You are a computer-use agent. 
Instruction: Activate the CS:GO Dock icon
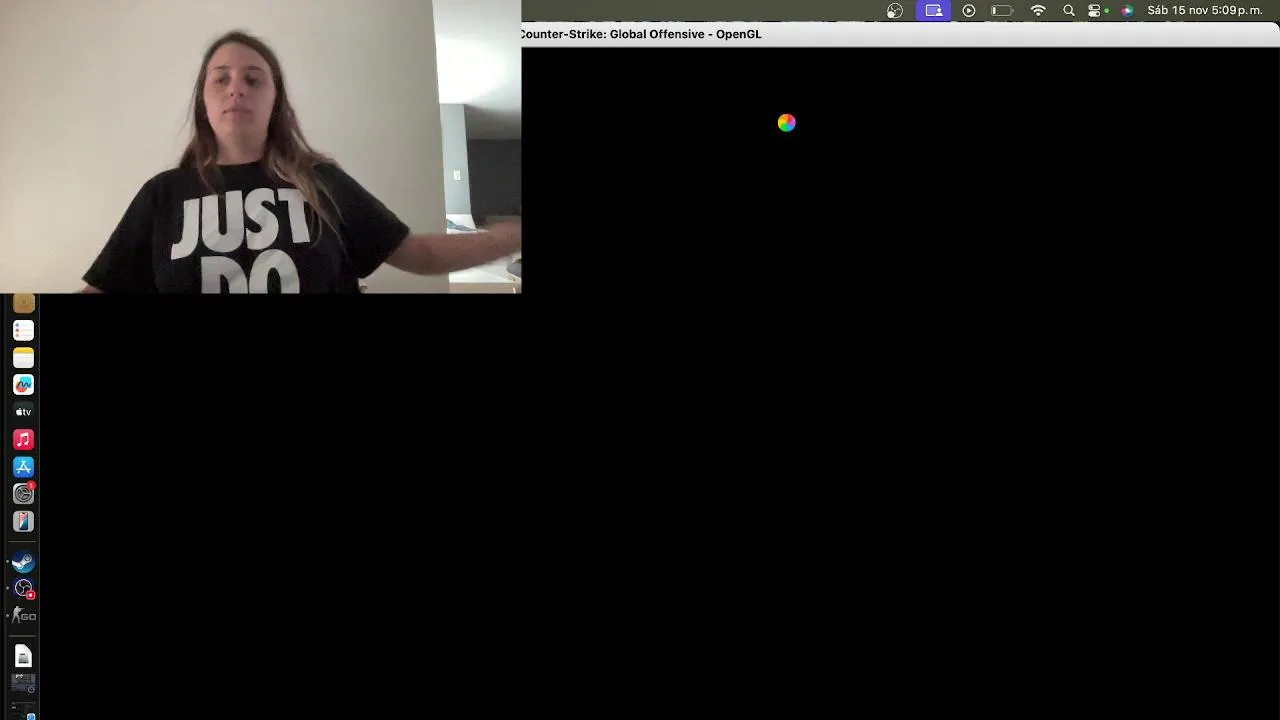click(23, 616)
